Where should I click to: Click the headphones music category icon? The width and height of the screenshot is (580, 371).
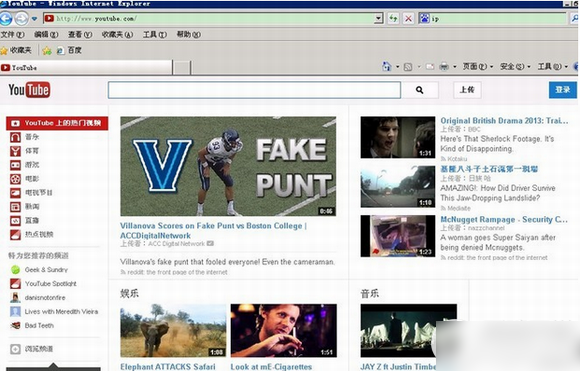[15, 137]
